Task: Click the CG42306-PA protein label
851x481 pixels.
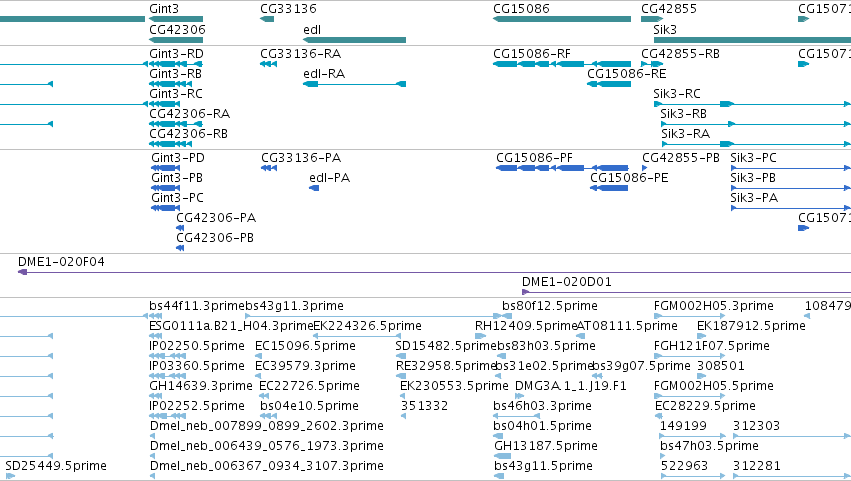Action: 216,218
